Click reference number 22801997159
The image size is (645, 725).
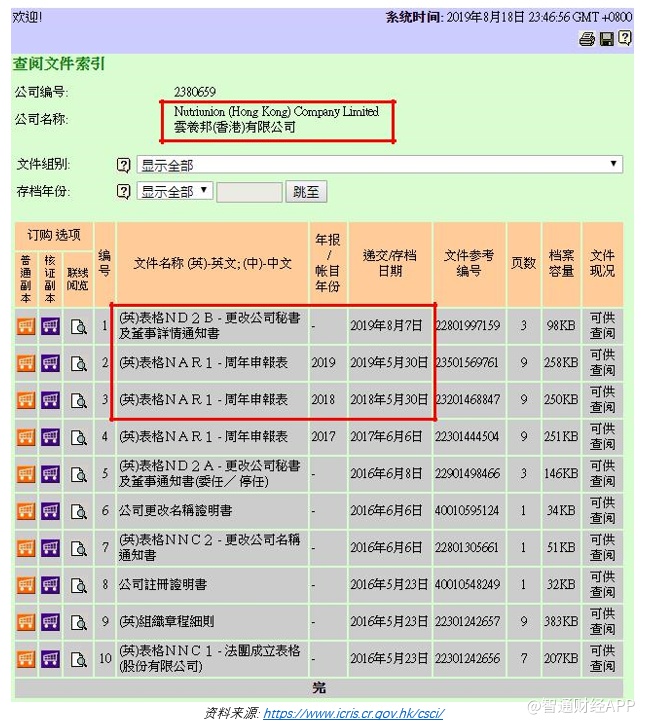pyautogui.click(x=467, y=326)
